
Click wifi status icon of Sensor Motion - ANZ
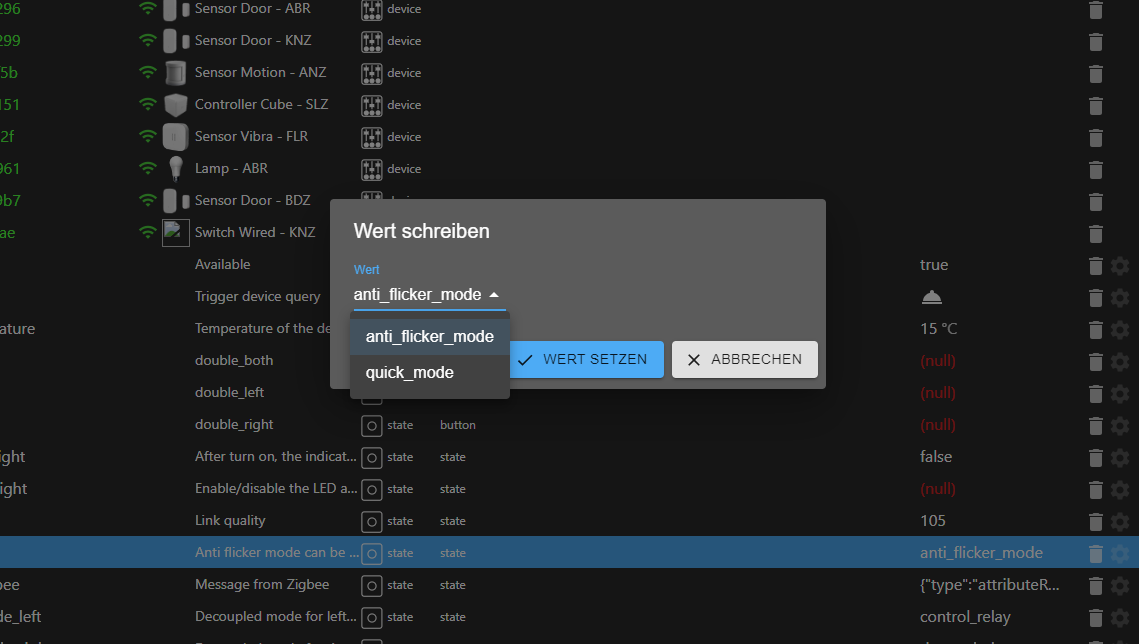coord(147,73)
